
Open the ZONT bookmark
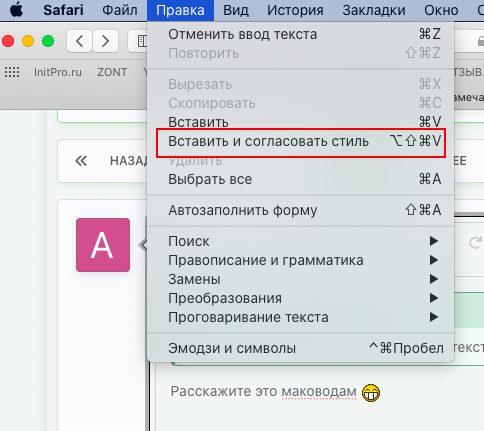point(112,72)
